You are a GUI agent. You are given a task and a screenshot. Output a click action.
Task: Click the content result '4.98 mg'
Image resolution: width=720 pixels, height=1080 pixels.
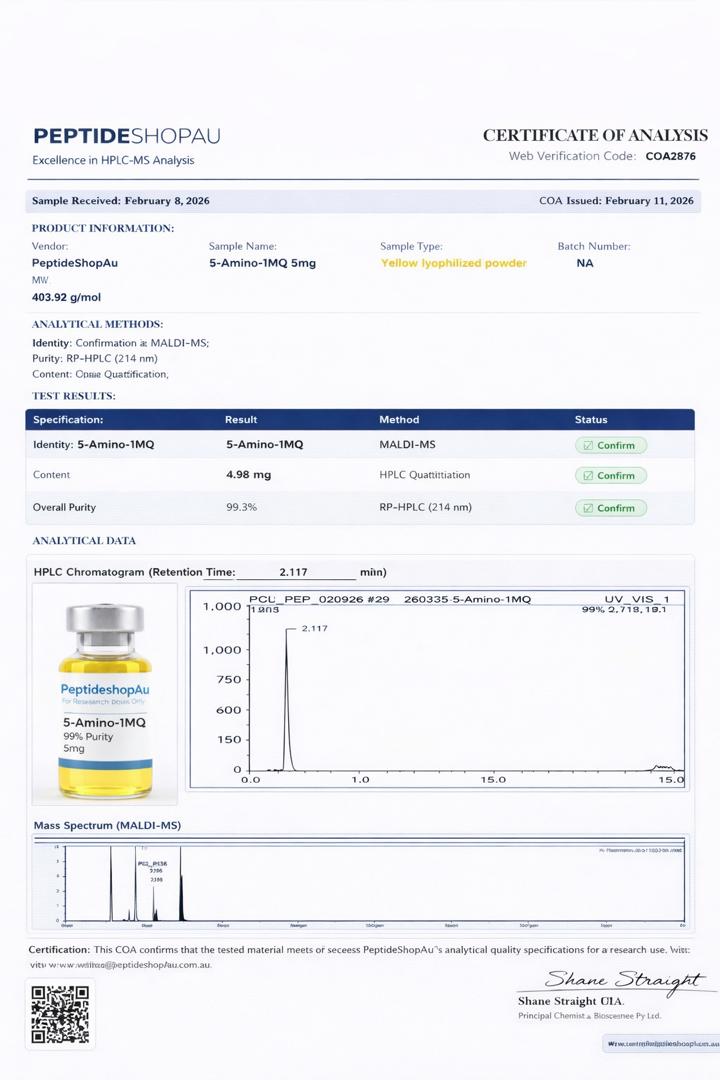(x=249, y=475)
